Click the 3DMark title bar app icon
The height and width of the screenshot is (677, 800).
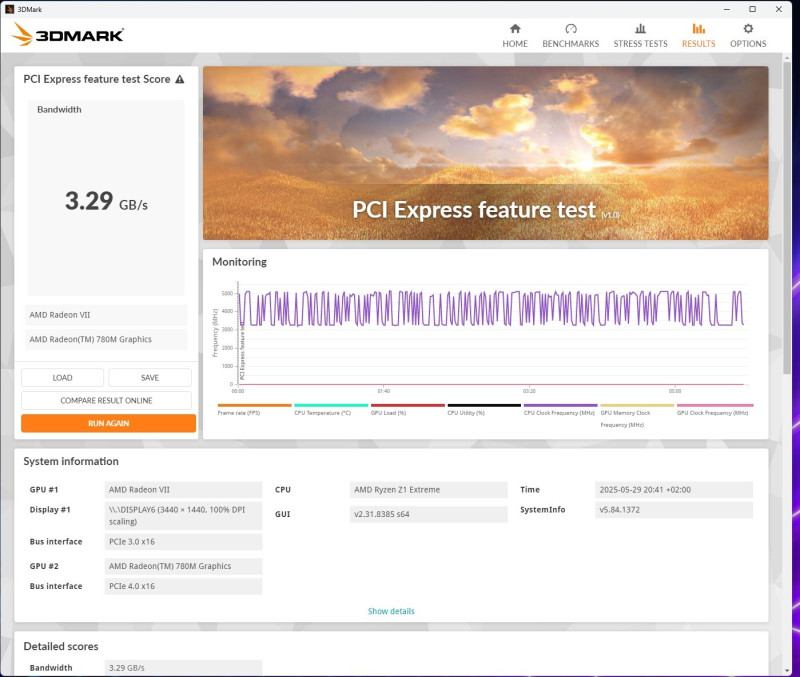point(9,9)
